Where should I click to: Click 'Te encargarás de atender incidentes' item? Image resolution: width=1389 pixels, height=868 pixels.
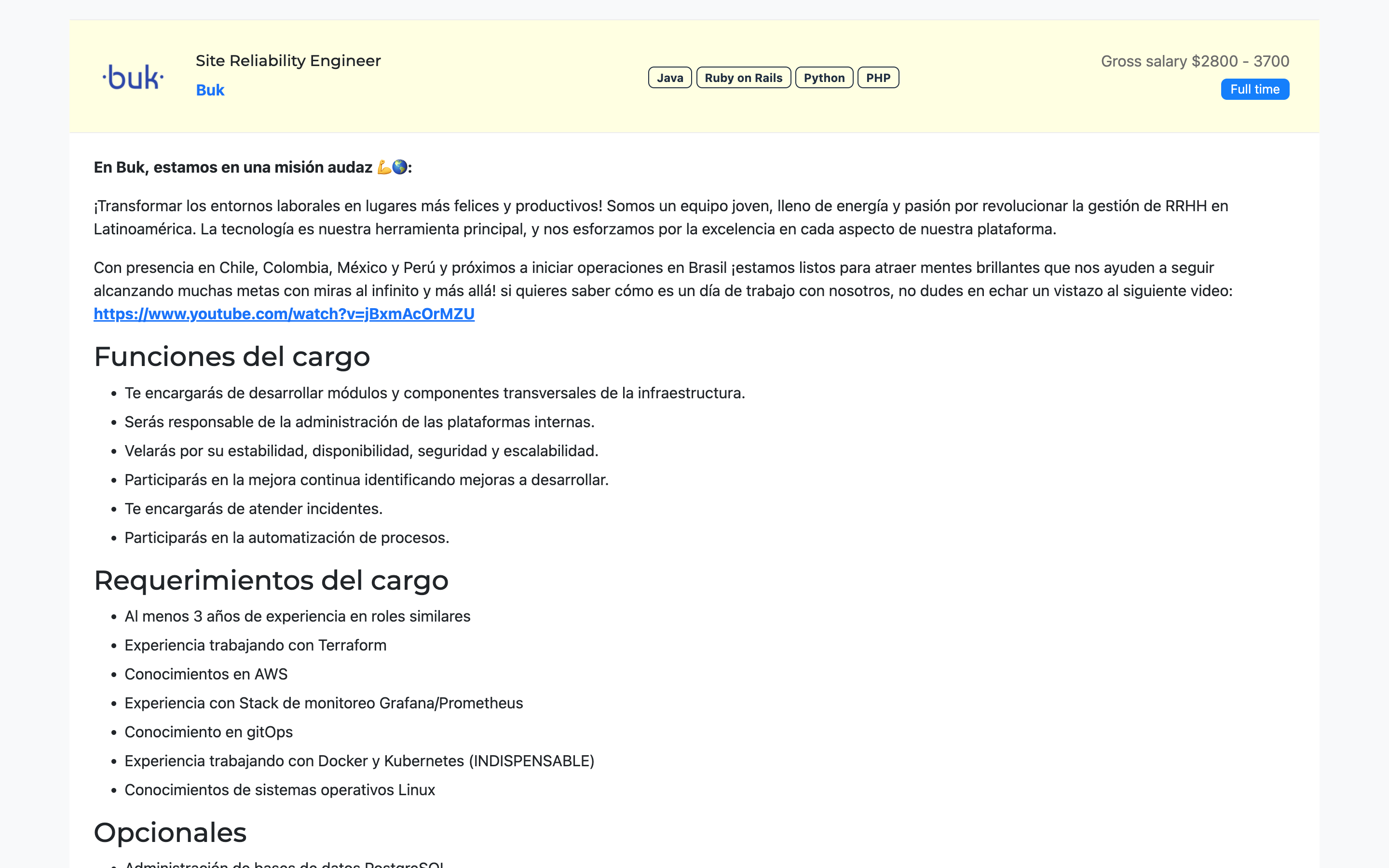pyautogui.click(x=253, y=509)
